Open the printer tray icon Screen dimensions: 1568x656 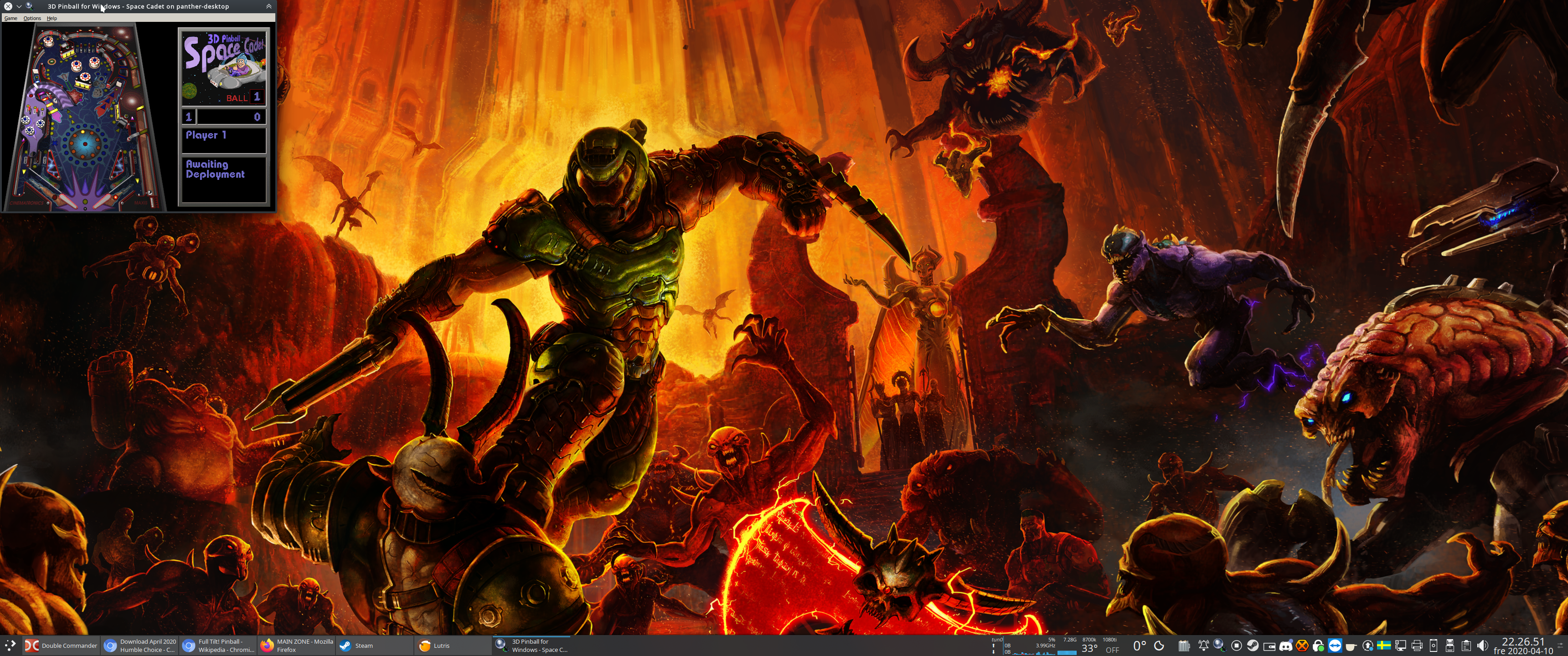click(x=1416, y=646)
